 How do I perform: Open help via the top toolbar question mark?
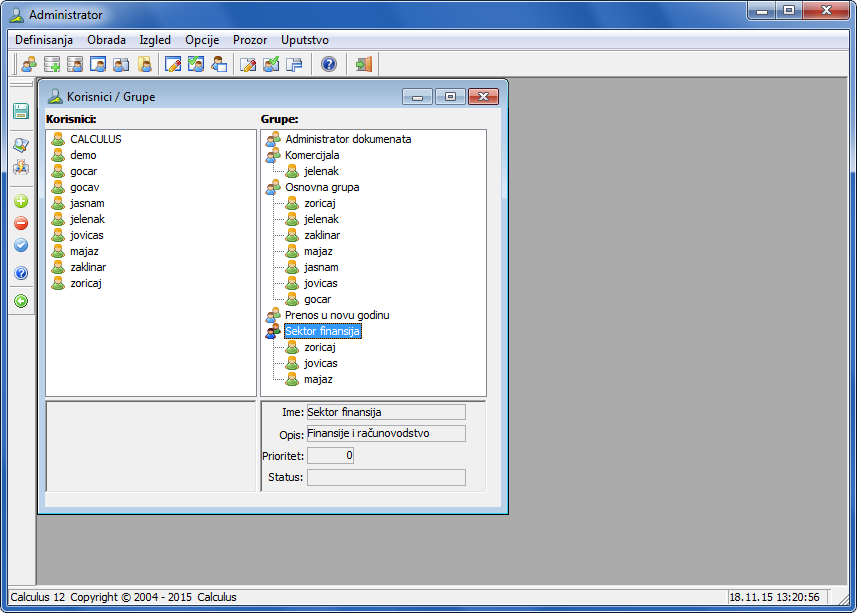click(328, 64)
